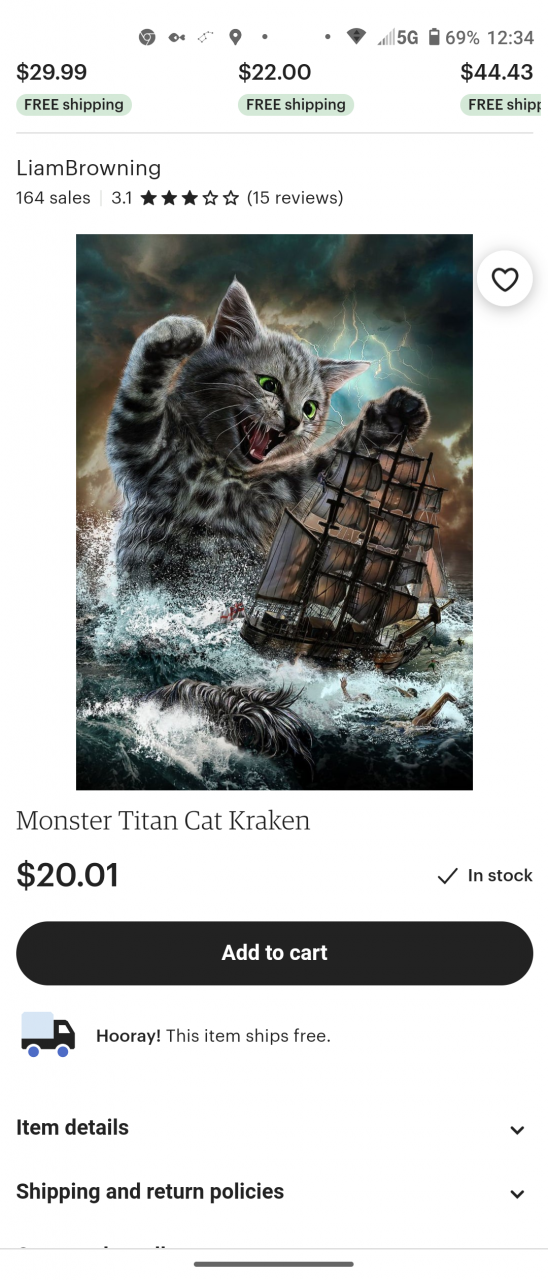The image size is (548, 1280).
Task: Tap the 3.1 star rating
Action: (x=175, y=198)
